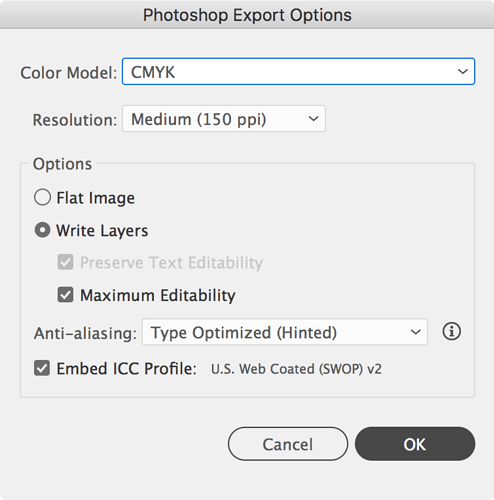Open the Medium (150 ppi) resolution dropdown
Screen dimensions: 494x500
tap(224, 119)
